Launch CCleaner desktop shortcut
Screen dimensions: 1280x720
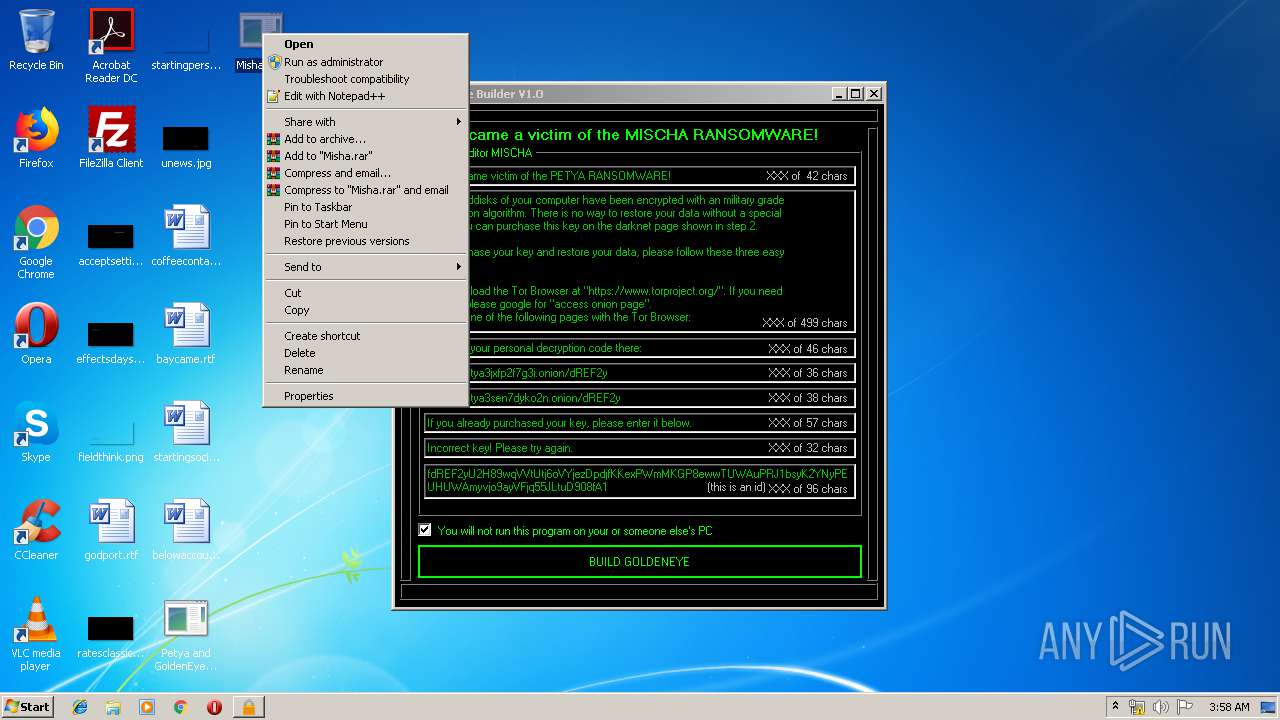coord(36,530)
